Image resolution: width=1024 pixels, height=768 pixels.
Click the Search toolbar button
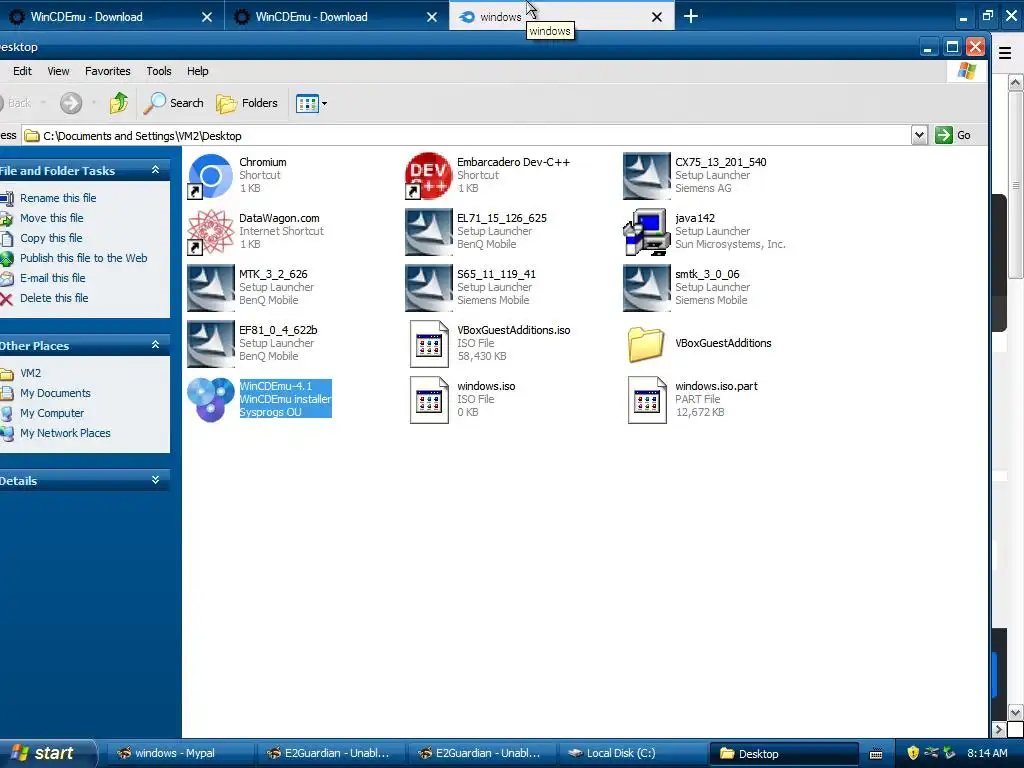tap(174, 103)
